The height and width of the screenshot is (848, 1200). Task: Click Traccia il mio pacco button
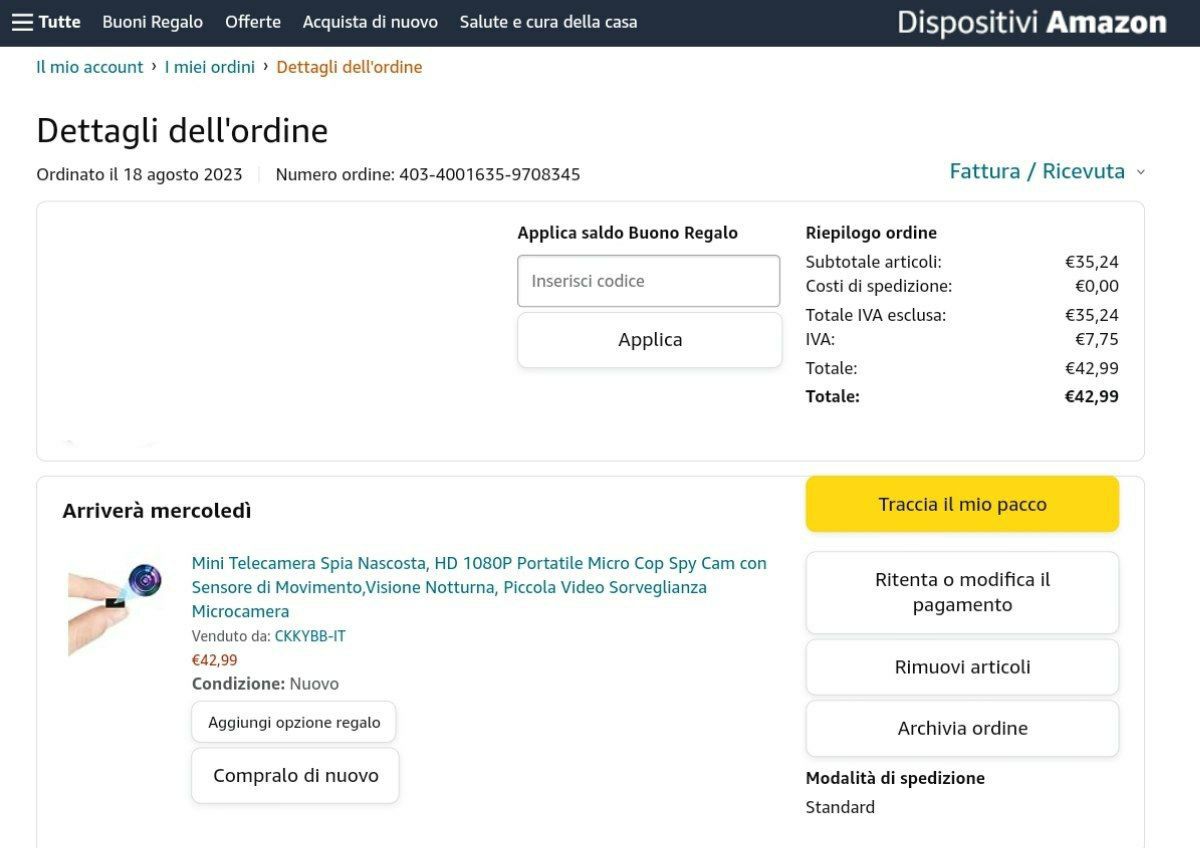click(962, 504)
